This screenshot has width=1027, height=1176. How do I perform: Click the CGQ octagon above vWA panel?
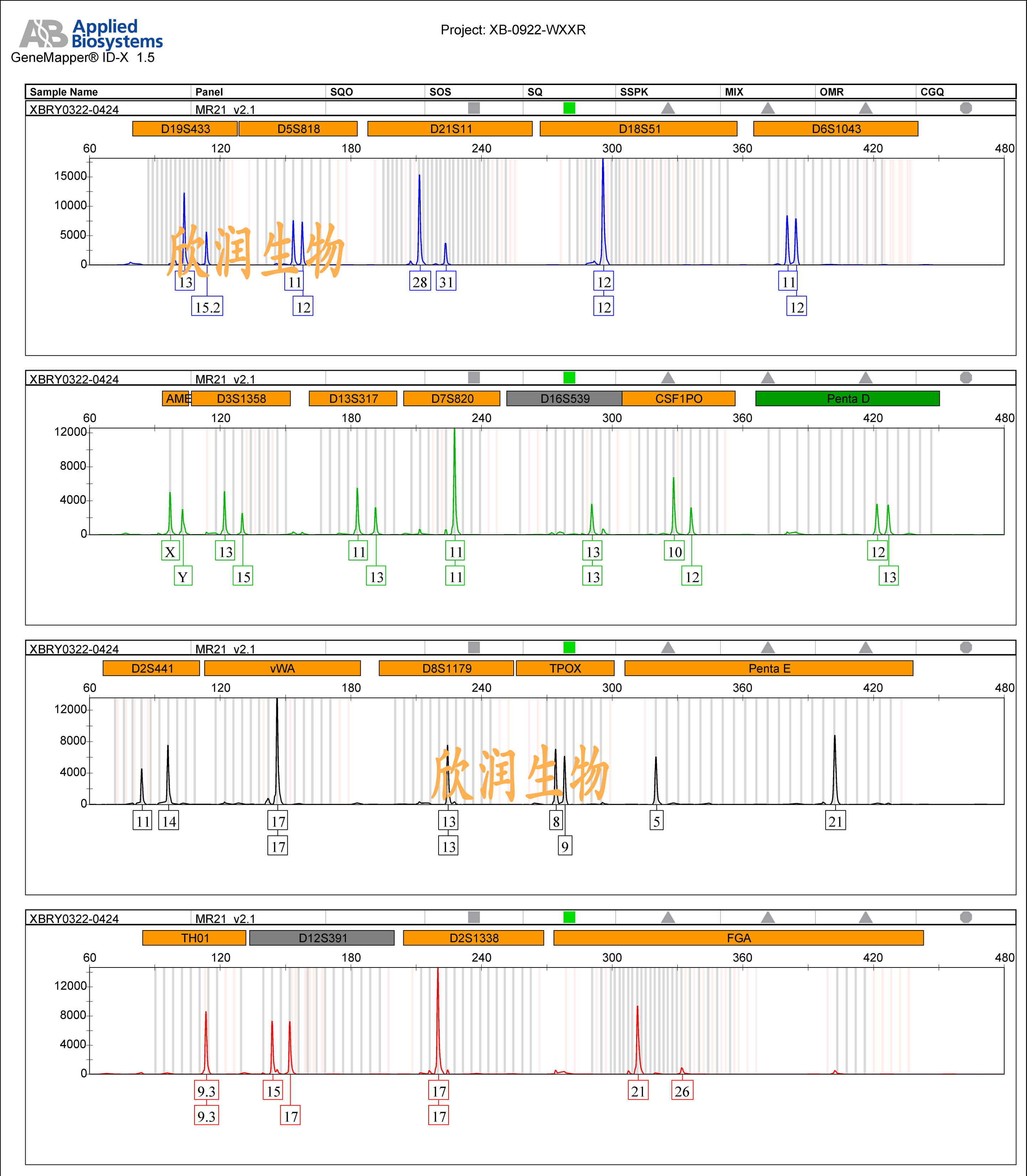(x=966, y=647)
